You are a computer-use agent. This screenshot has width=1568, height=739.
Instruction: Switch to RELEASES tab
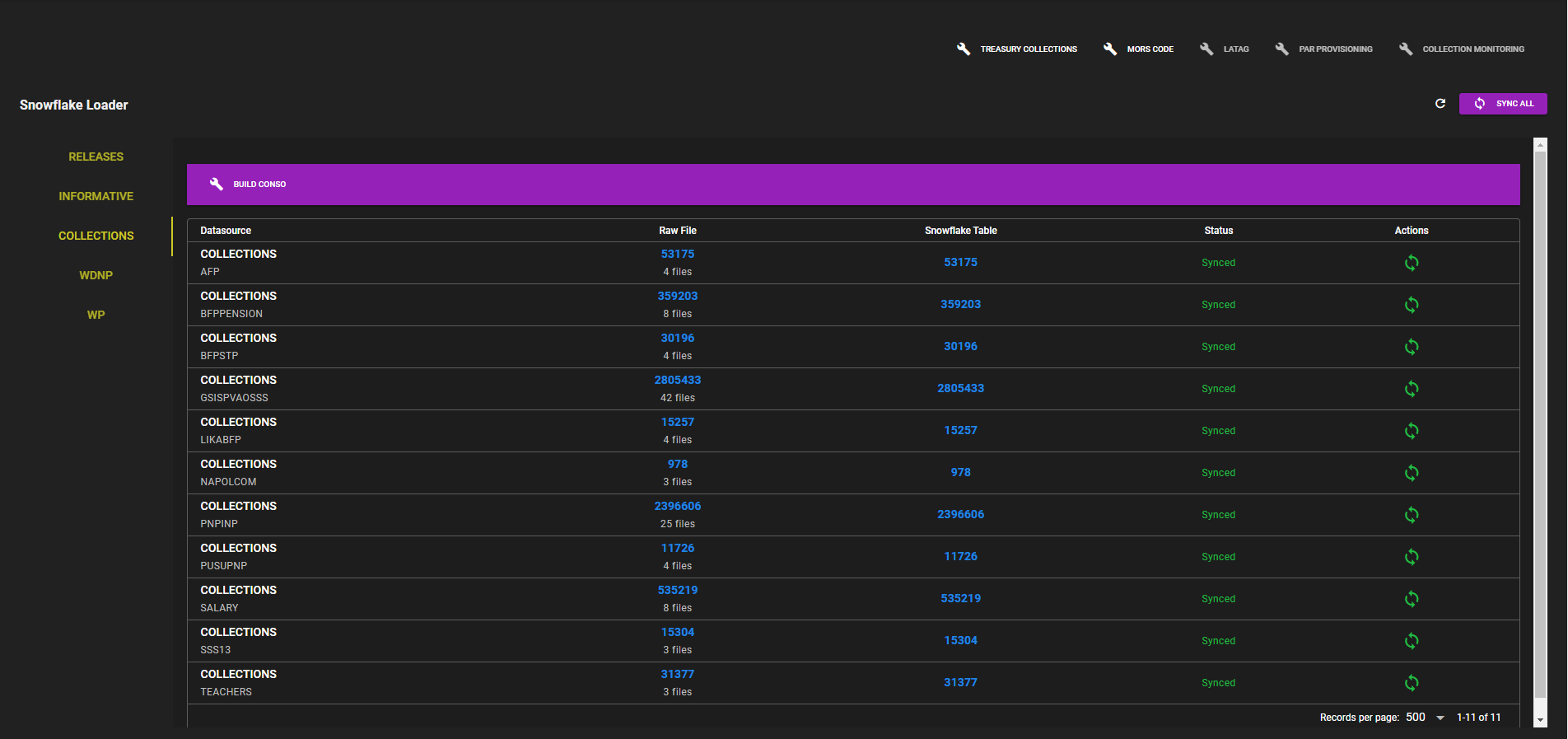pos(96,157)
